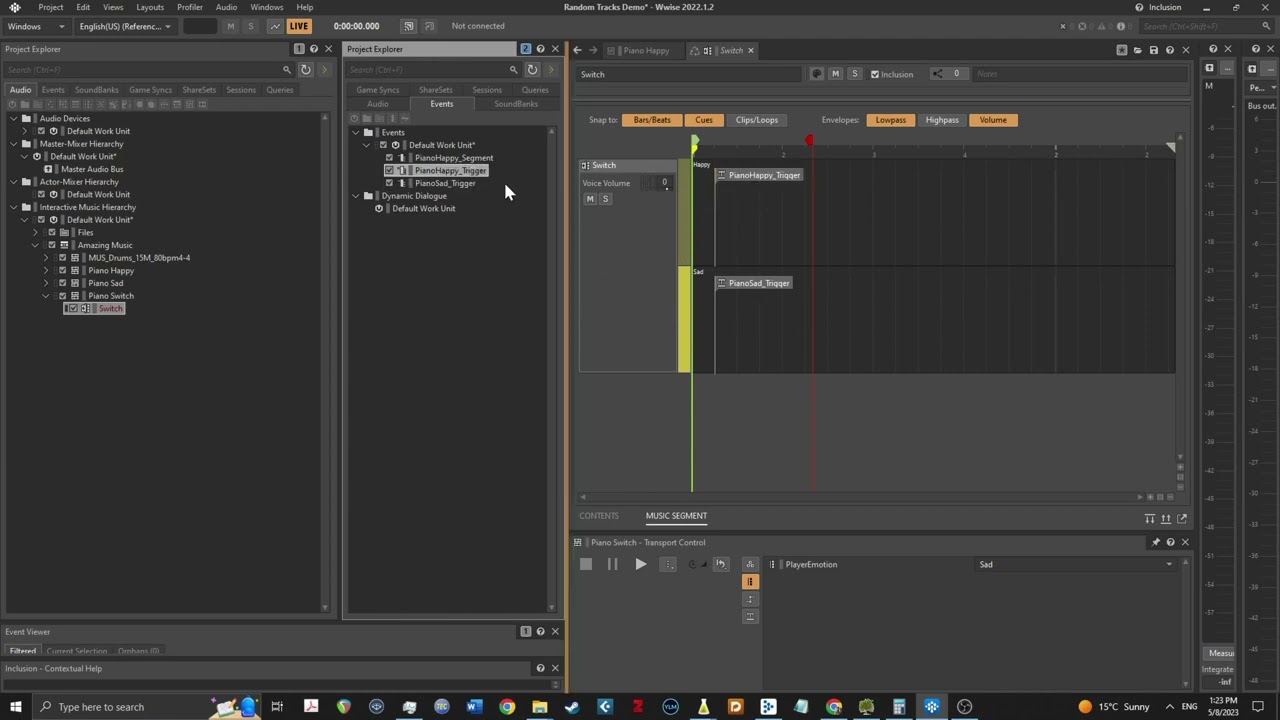Open the Audio menu
Screen dimensions: 1280x720
[226, 7]
